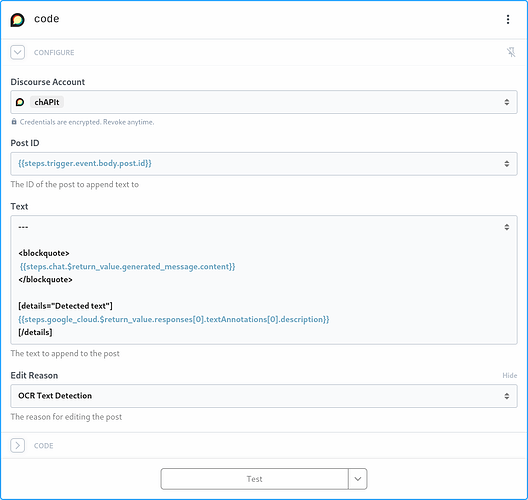The image size is (528, 500).
Task: Click the google_cloud textAnnotations variable reference
Action: (174, 319)
